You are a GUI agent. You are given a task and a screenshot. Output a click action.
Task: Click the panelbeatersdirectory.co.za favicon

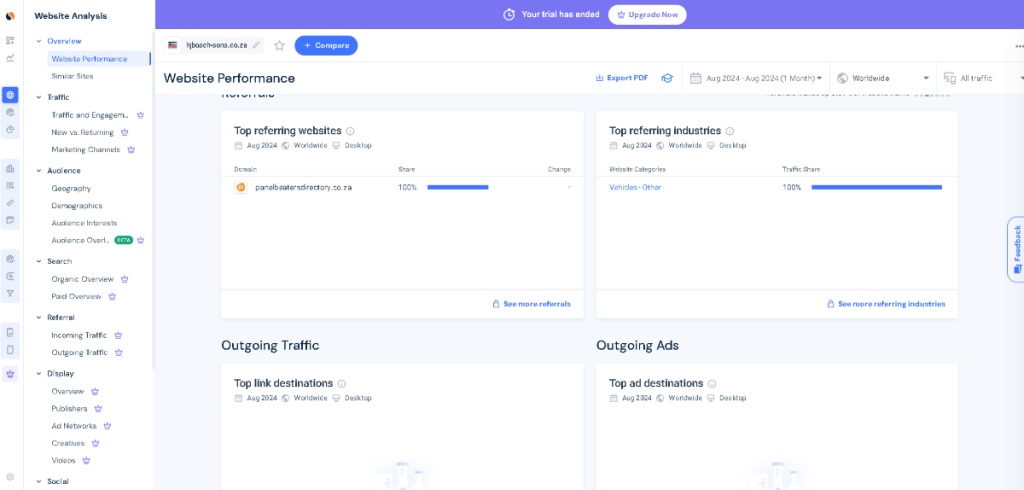(x=241, y=187)
